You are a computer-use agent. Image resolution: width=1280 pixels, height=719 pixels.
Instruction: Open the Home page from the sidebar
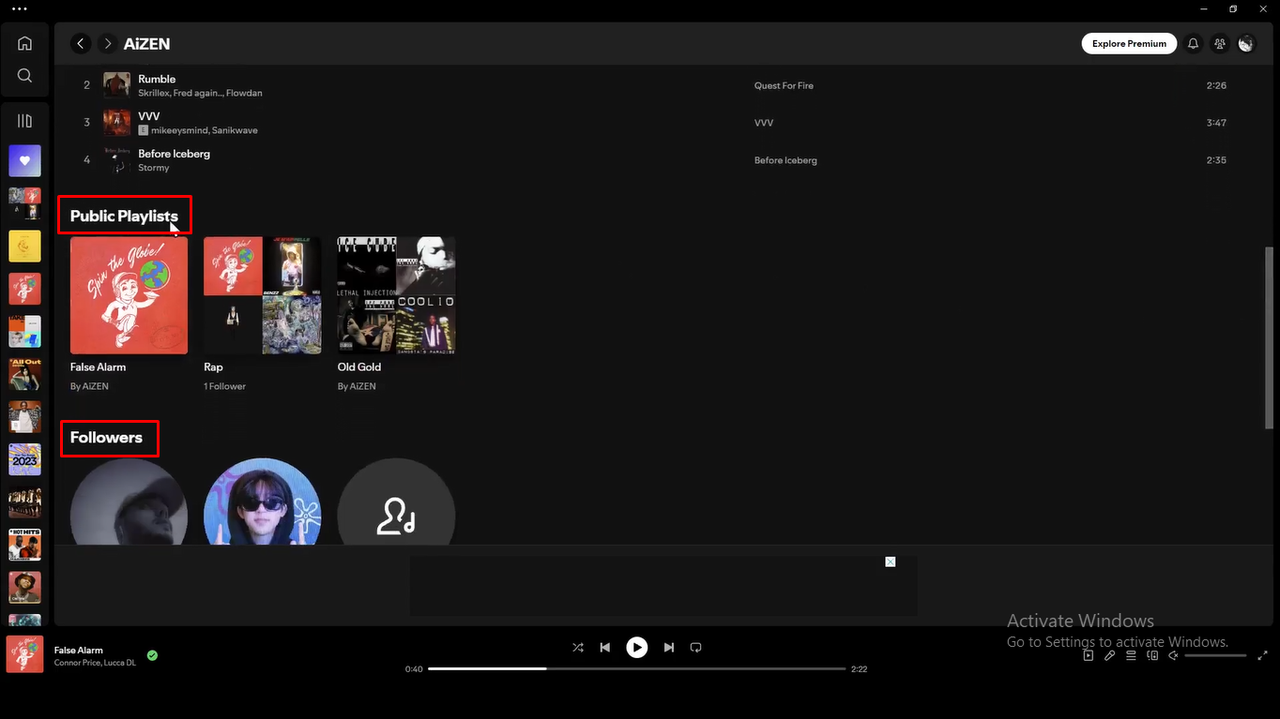tap(24, 43)
